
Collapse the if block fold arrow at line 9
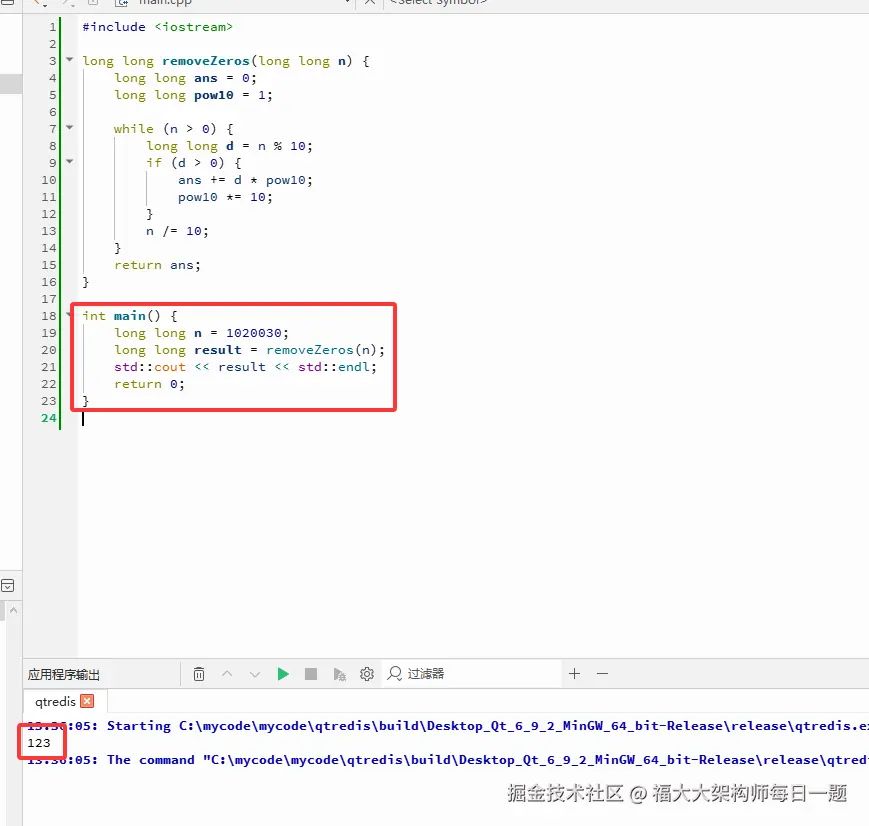tap(70, 161)
